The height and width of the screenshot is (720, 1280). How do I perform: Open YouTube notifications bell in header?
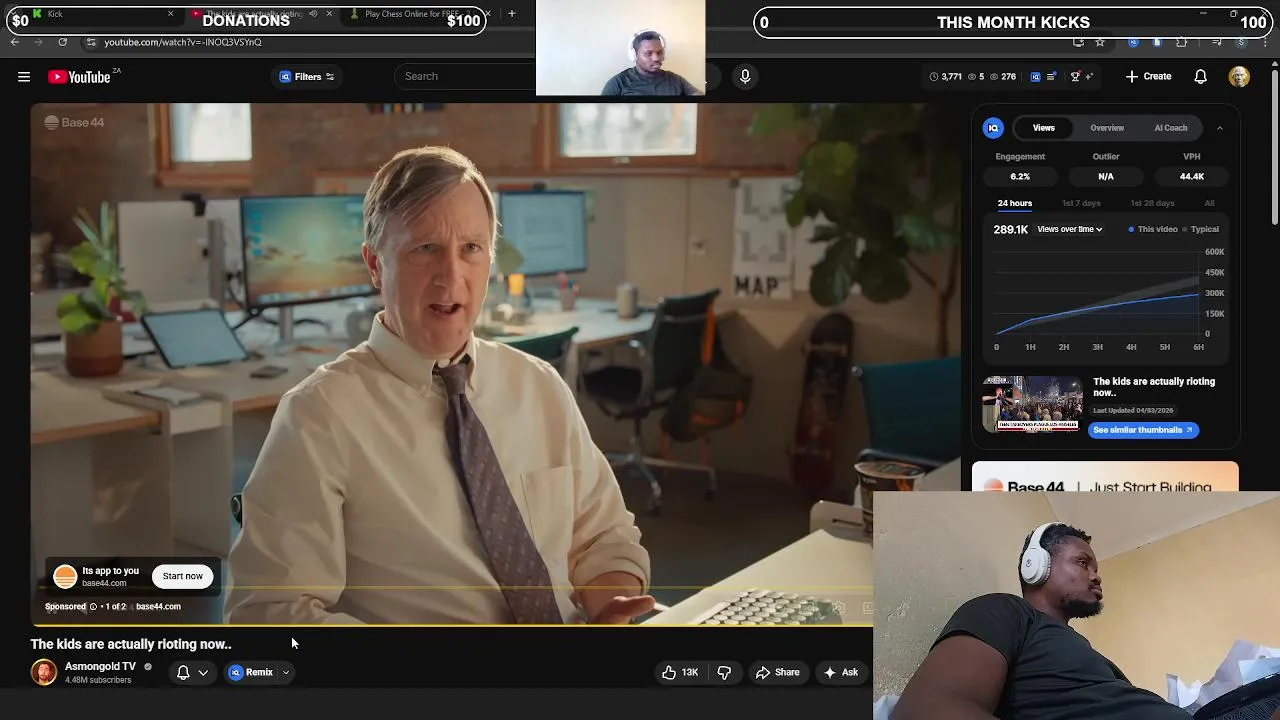point(1201,77)
